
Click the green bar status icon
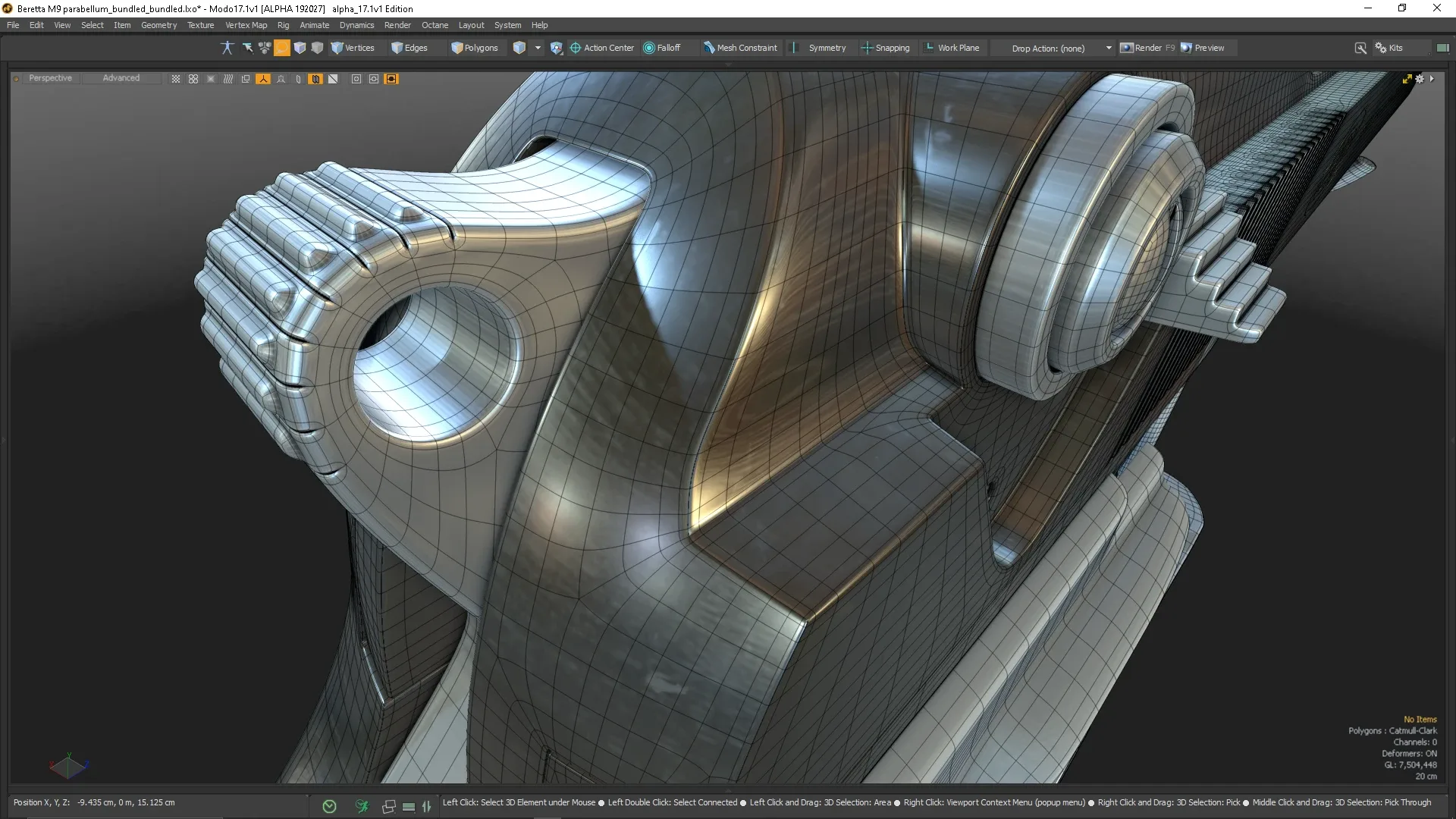tap(409, 806)
